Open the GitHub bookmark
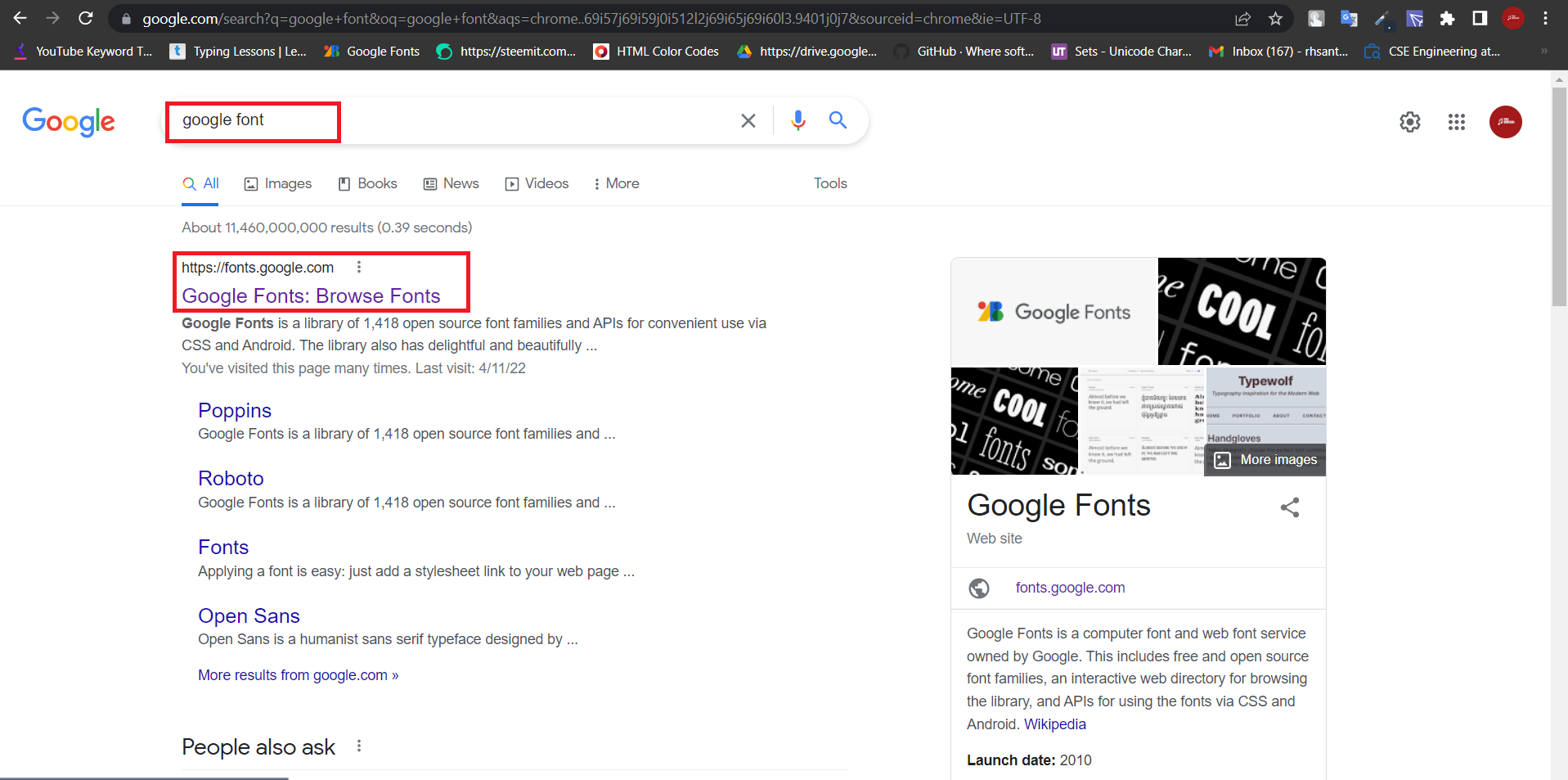Viewport: 1568px width, 780px height. tap(964, 52)
